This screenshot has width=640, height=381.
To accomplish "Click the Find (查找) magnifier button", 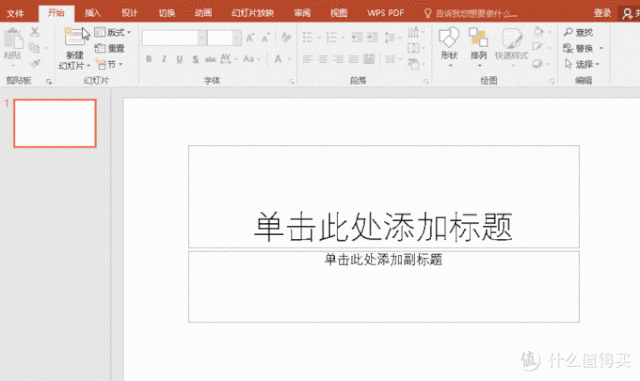I will click(x=578, y=32).
